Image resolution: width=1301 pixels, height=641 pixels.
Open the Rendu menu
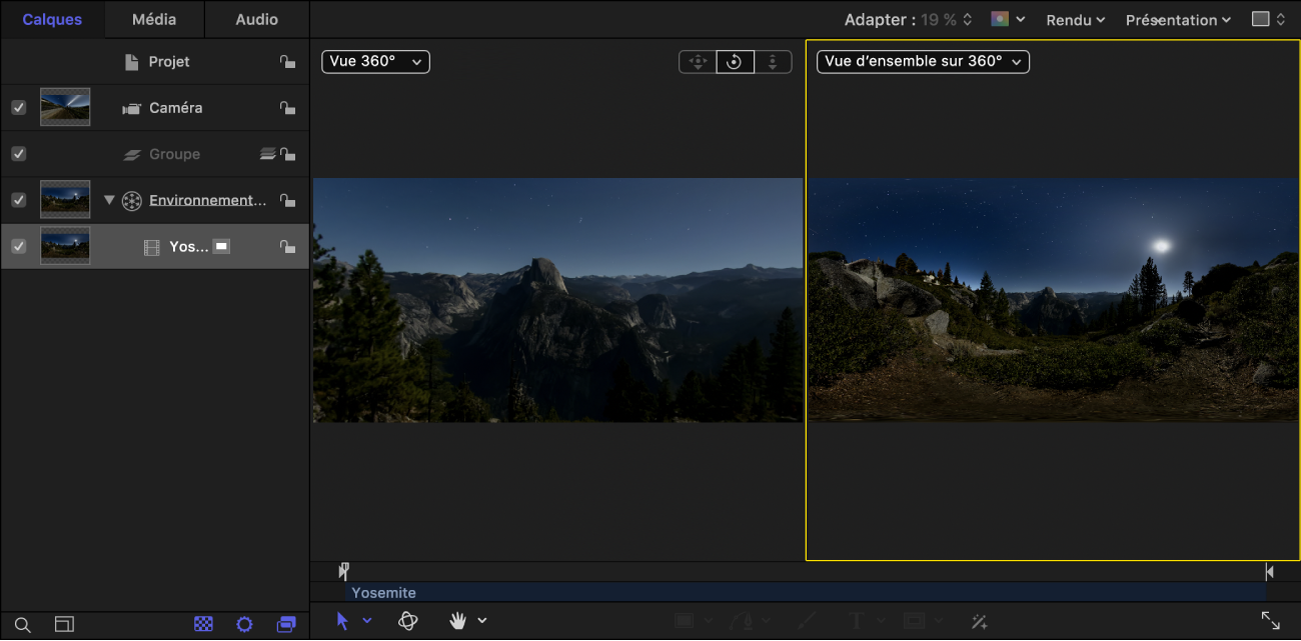pyautogui.click(x=1075, y=20)
